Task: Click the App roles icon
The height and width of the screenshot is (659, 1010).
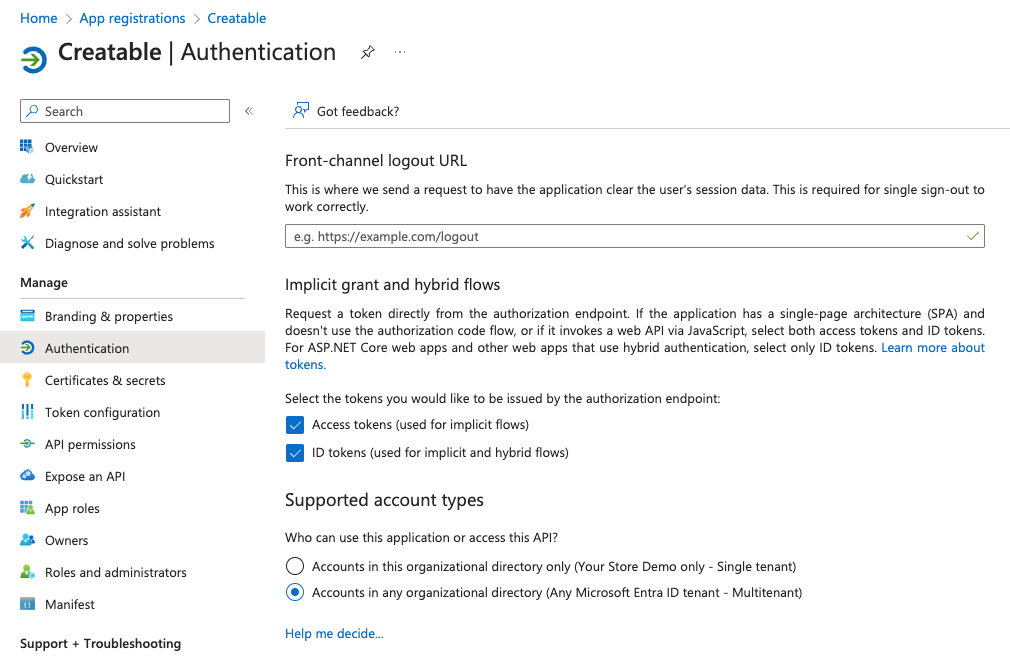Action: click(27, 508)
